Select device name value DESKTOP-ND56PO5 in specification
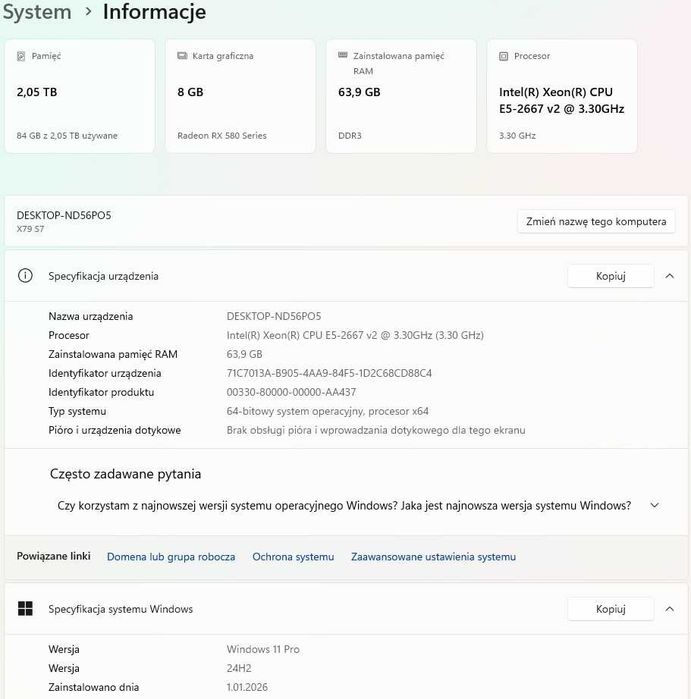The height and width of the screenshot is (699, 691). (274, 316)
